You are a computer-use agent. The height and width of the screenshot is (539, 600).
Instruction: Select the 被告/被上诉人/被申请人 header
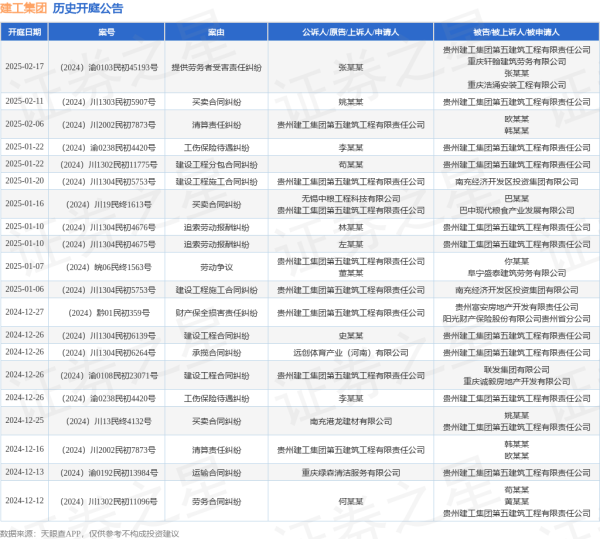pos(517,32)
